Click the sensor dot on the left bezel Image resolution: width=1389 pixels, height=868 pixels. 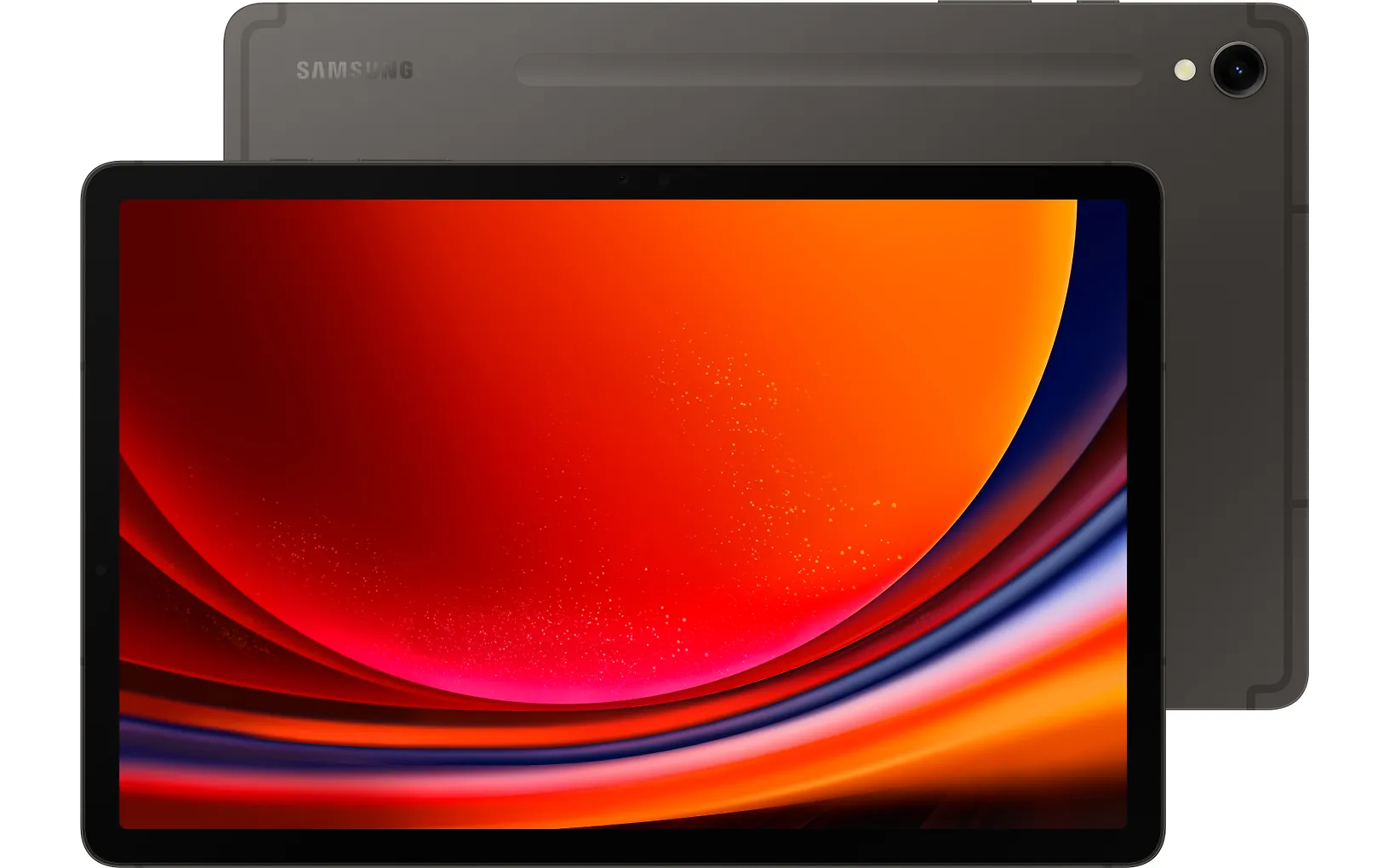(100, 569)
